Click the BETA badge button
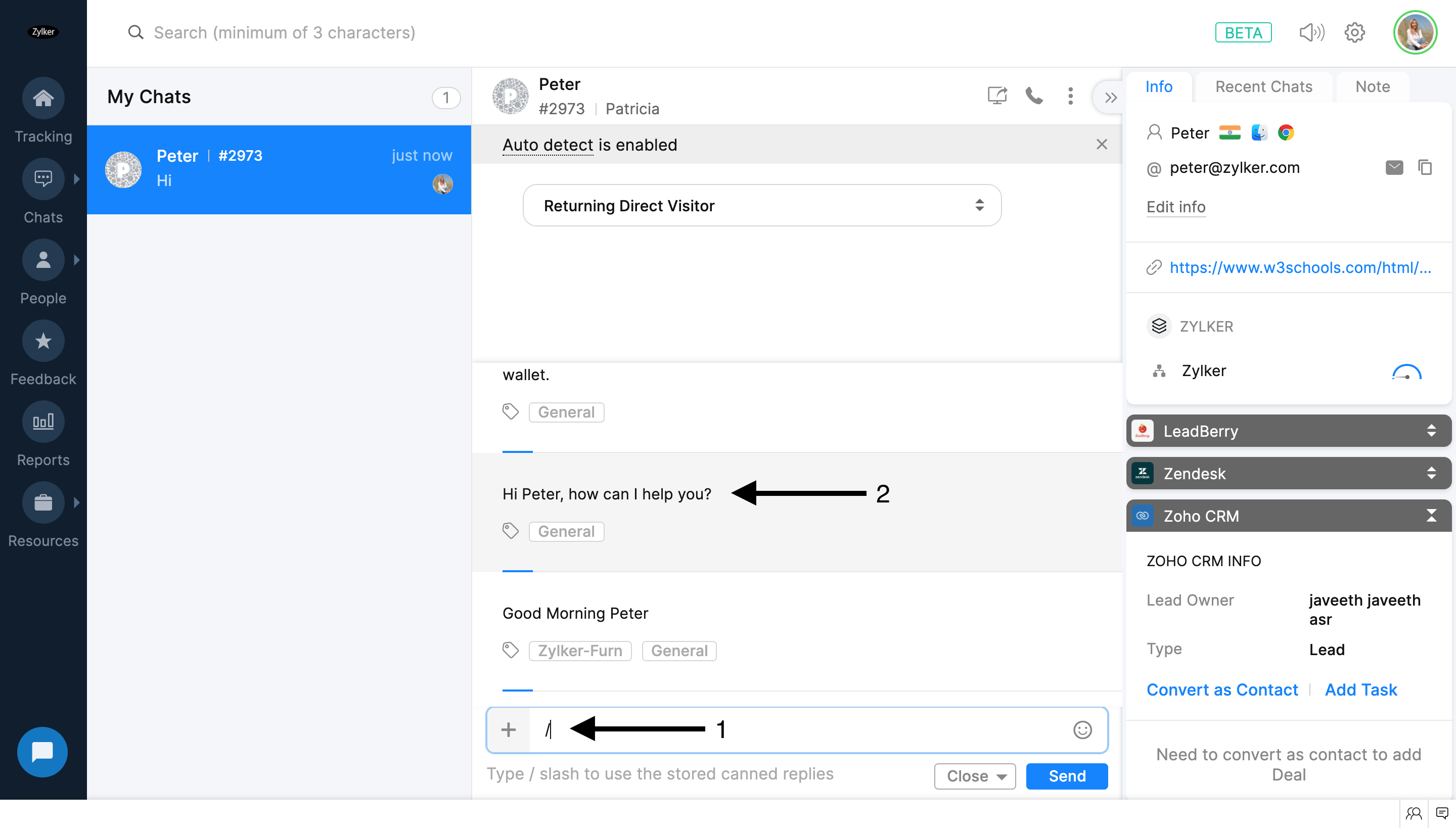1456x828 pixels. click(1243, 32)
